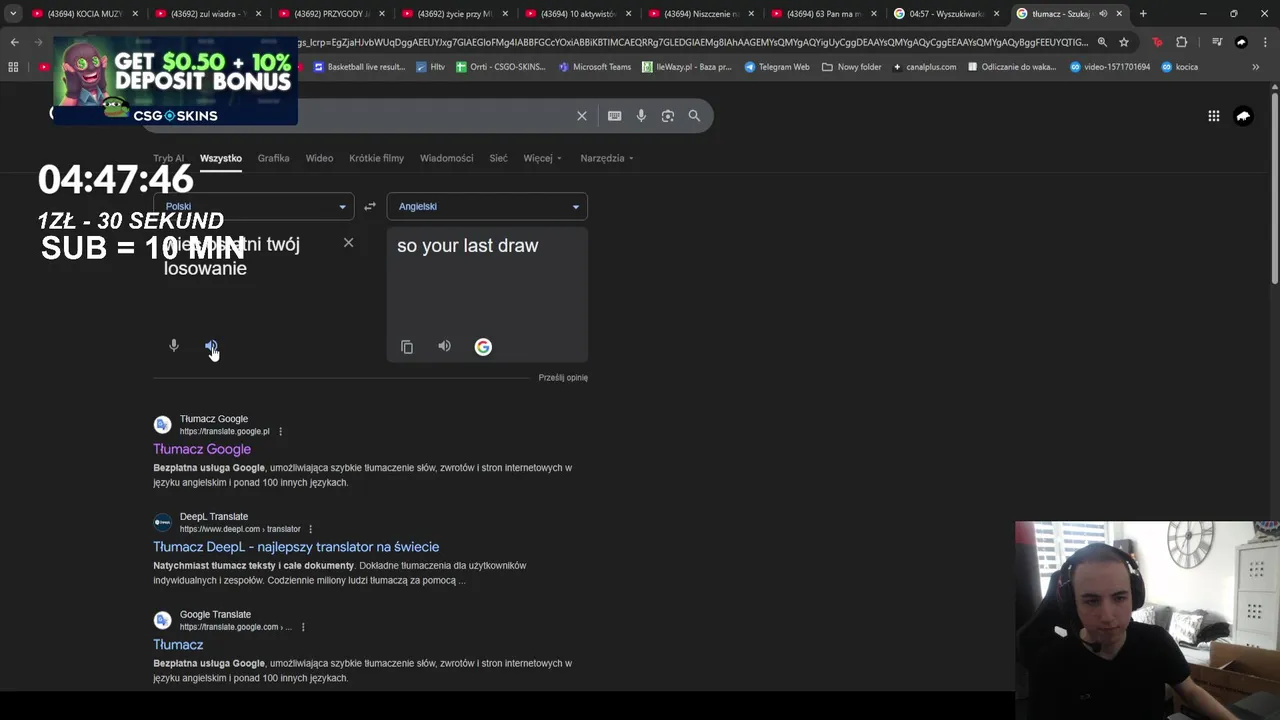Open the Tłumacz DeepL result link
This screenshot has width=1280, height=720.
point(296,547)
